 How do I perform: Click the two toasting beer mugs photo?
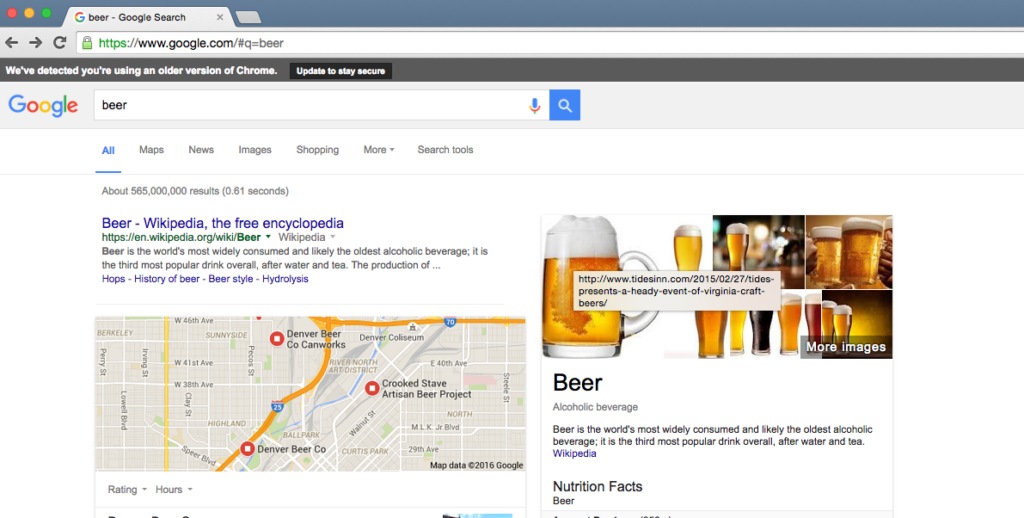849,251
